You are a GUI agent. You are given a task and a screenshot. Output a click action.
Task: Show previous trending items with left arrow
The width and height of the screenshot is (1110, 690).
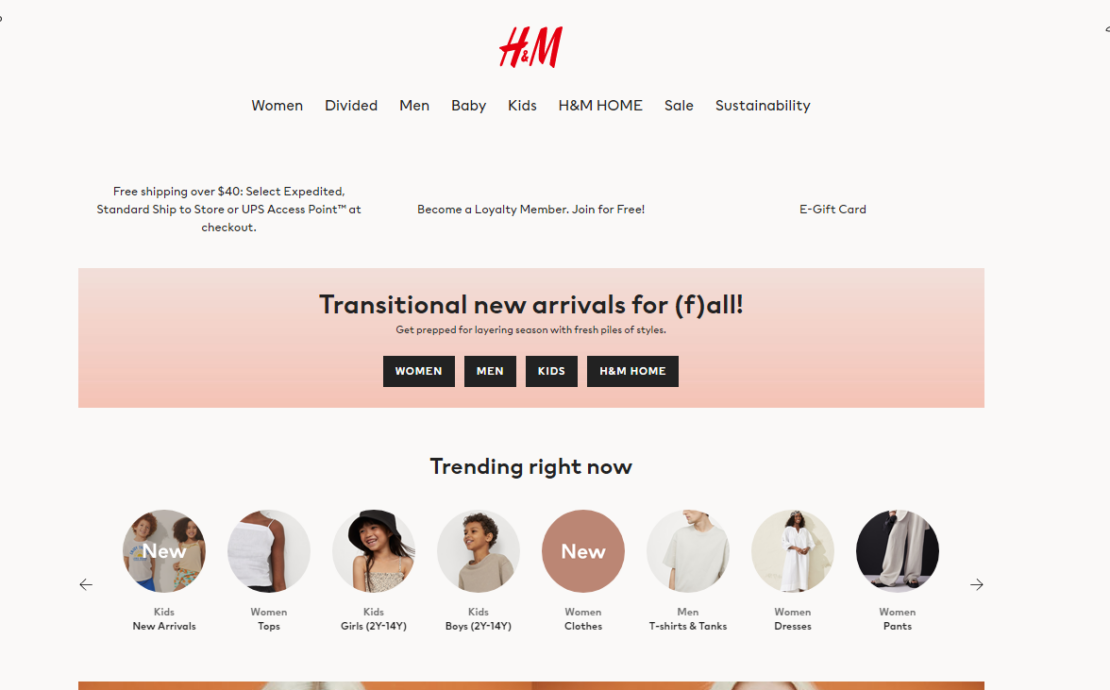86,585
